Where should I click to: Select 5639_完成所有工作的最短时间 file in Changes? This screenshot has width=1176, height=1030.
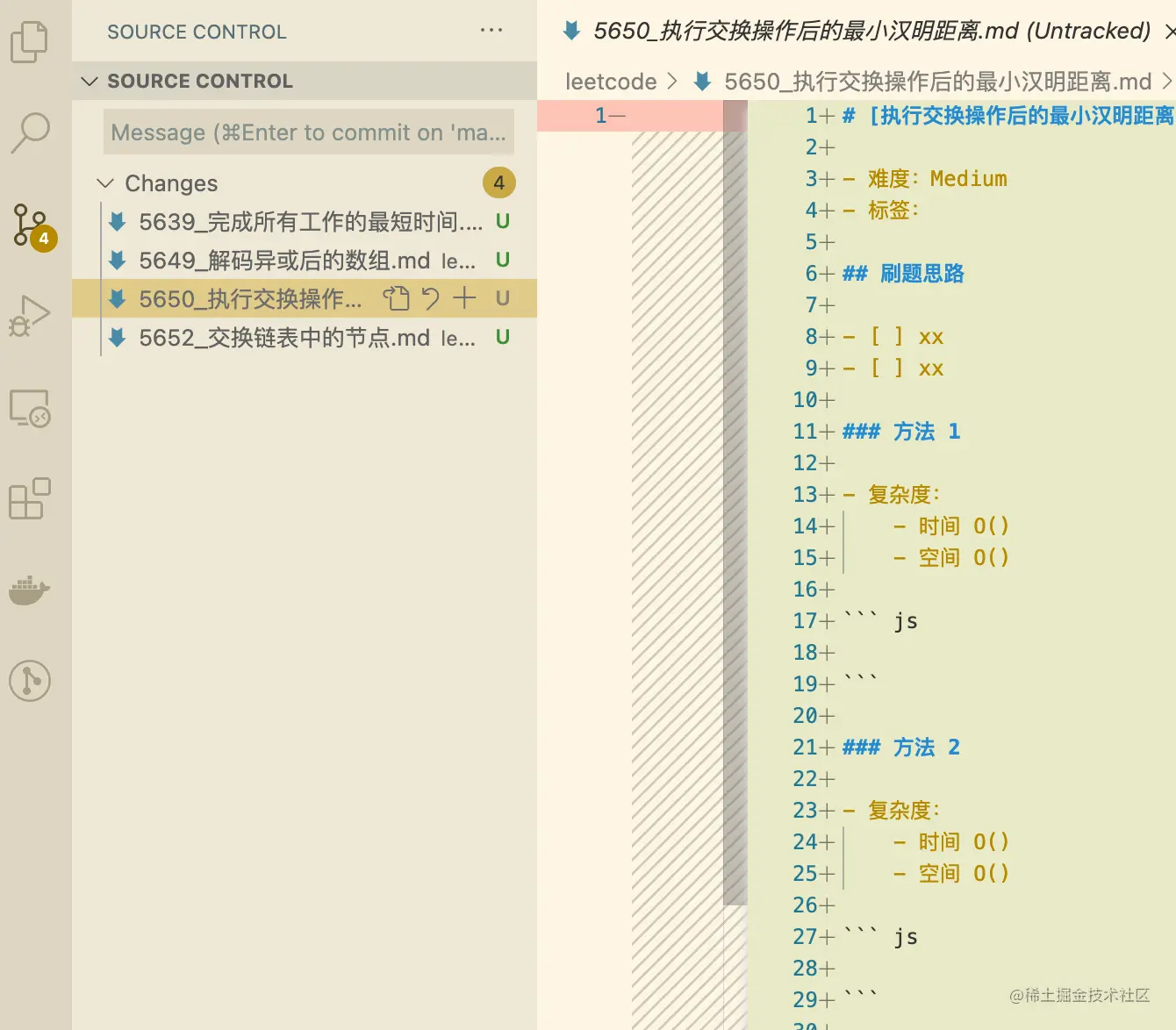point(305,221)
